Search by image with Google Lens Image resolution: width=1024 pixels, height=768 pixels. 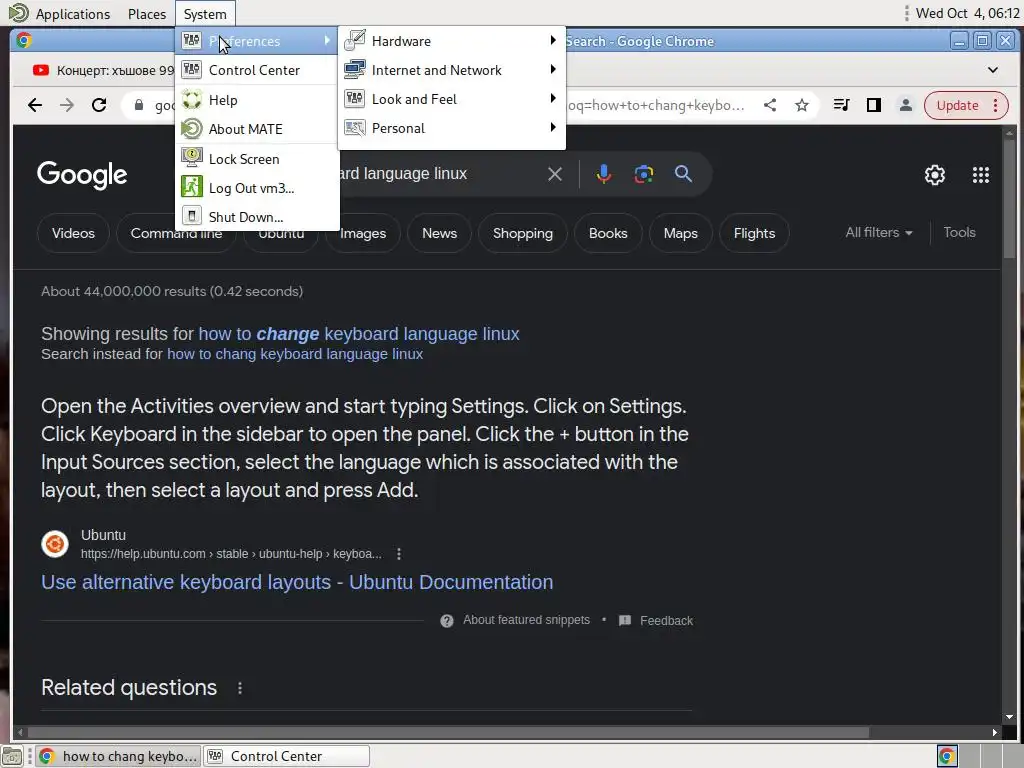coord(644,174)
